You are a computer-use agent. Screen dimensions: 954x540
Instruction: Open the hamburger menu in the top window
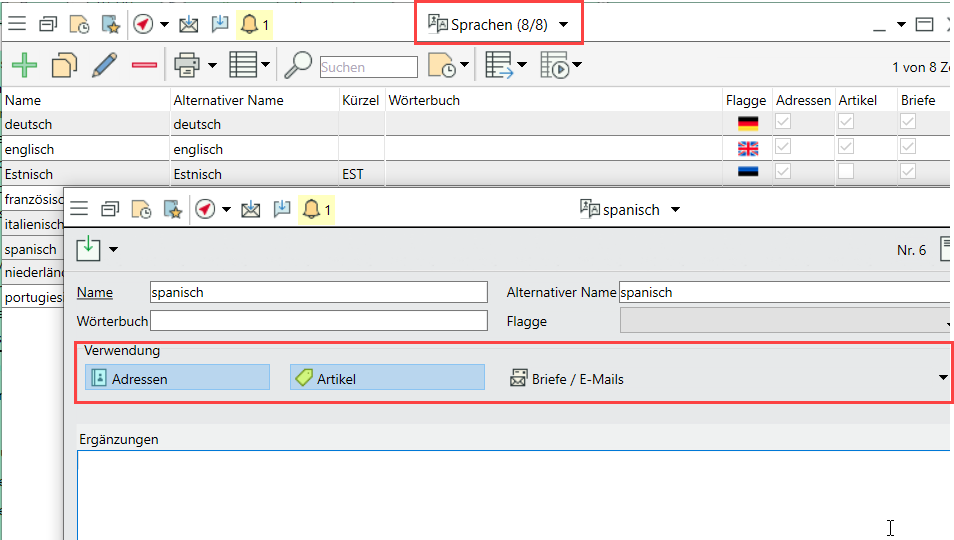click(17, 24)
